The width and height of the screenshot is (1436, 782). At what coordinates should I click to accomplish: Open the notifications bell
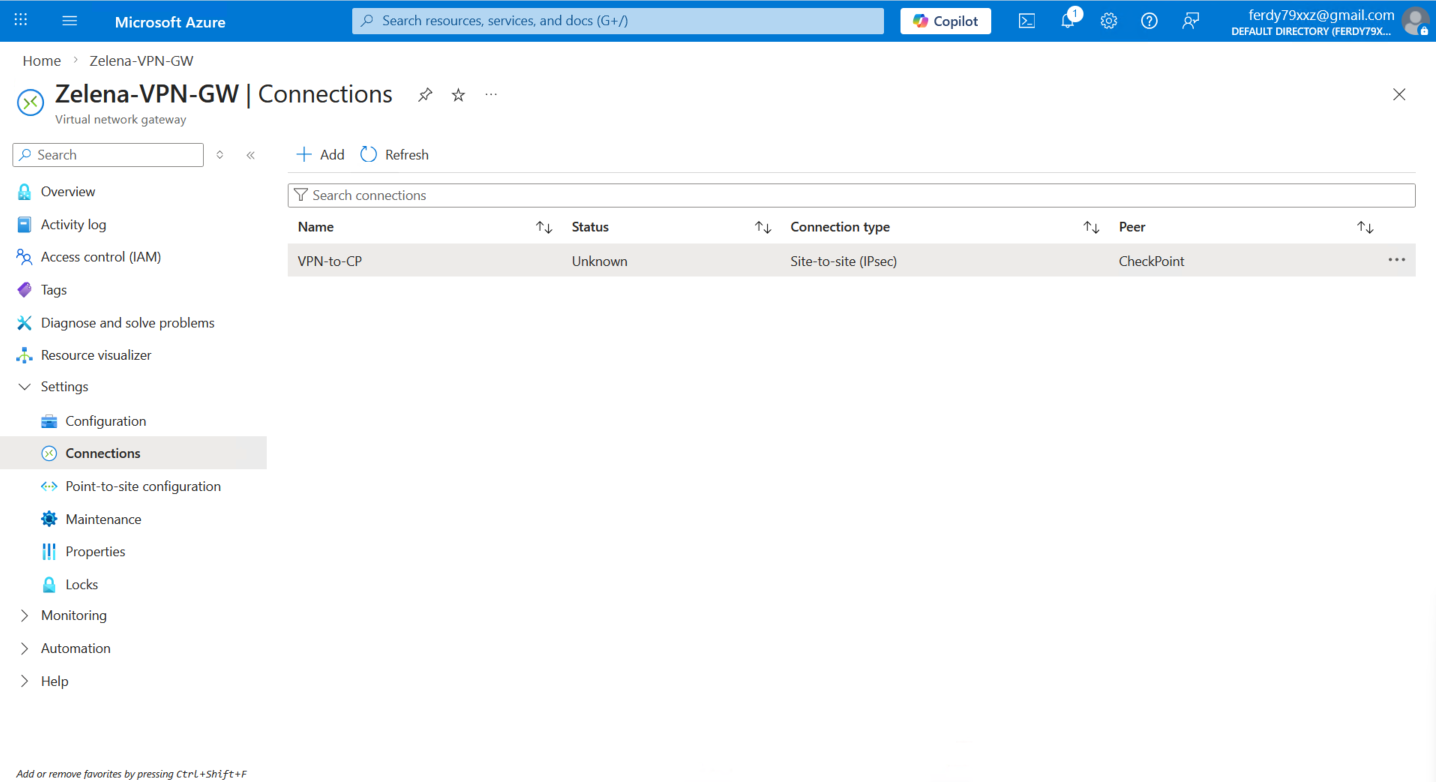pos(1067,21)
